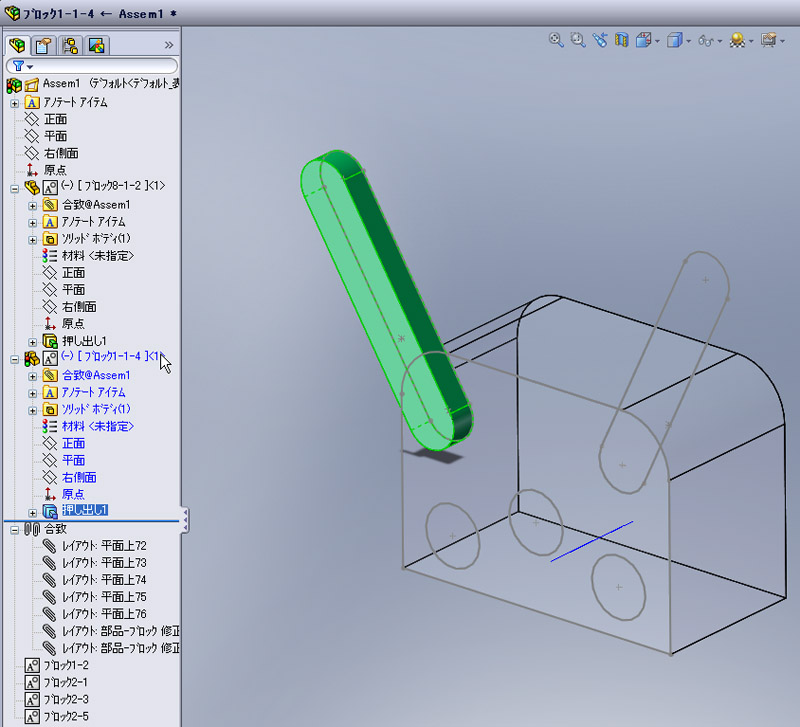The height and width of the screenshot is (727, 800).
Task: Click the Previous View icon
Action: (x=599, y=41)
